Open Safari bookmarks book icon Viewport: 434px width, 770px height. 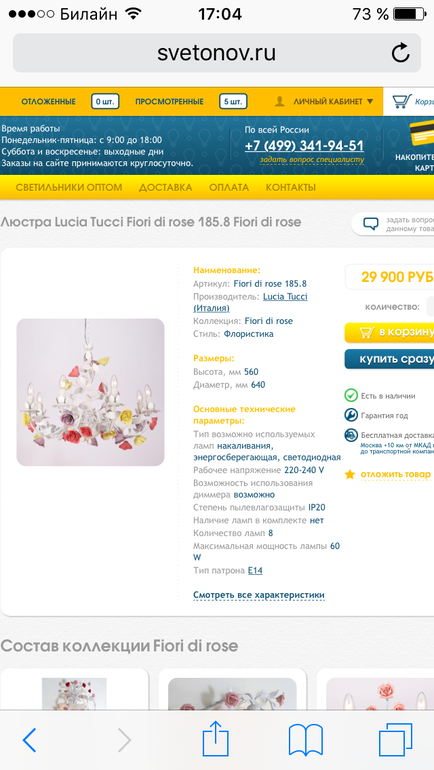pos(306,740)
